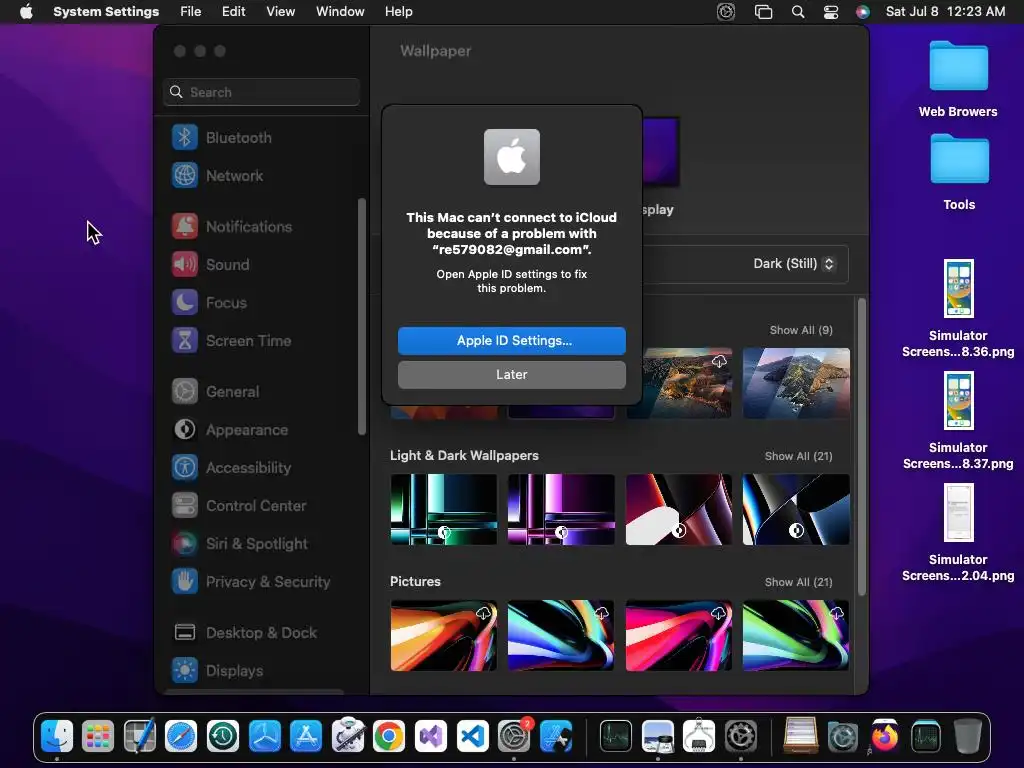Launch Automator from the Dock
The height and width of the screenshot is (768, 1024).
tap(347, 736)
